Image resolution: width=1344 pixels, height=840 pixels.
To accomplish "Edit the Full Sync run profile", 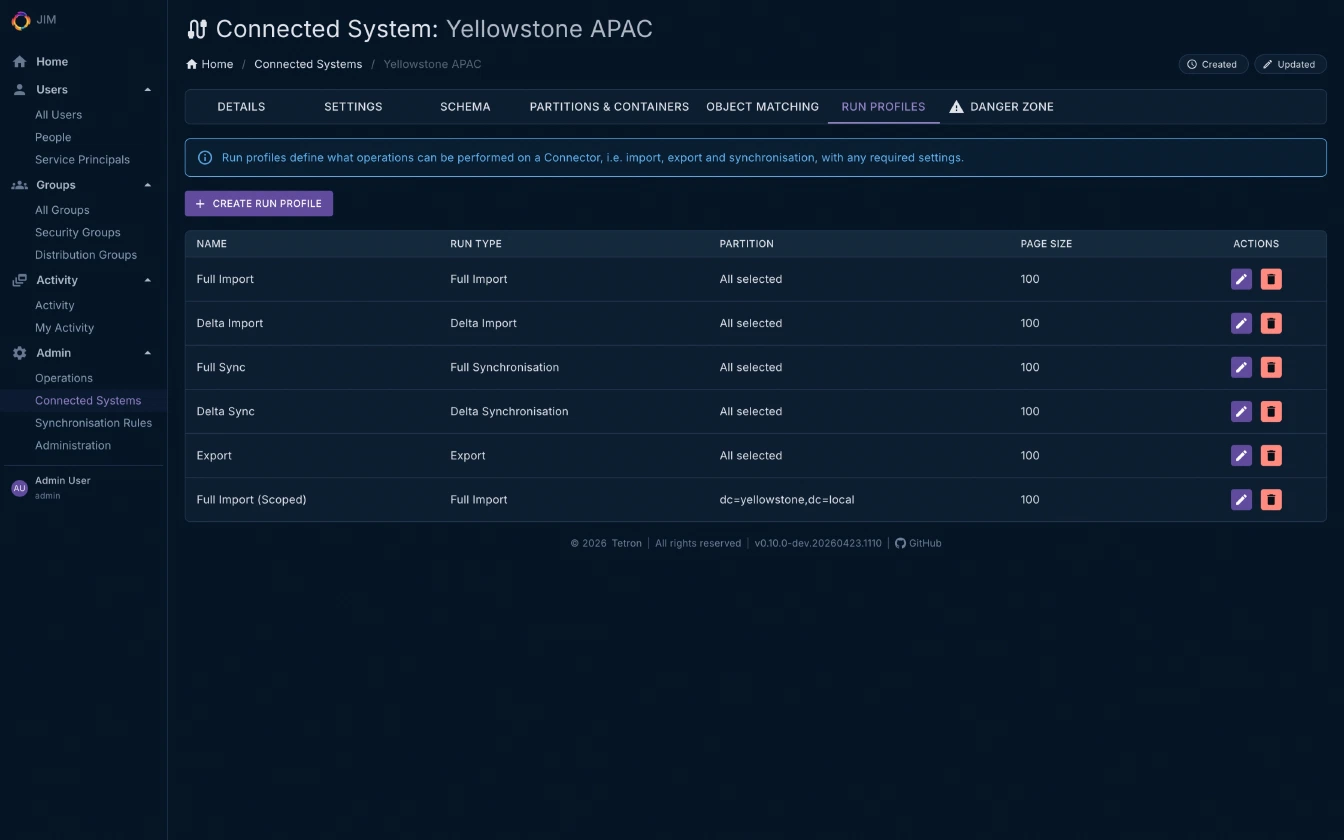I will [x=1241, y=367].
